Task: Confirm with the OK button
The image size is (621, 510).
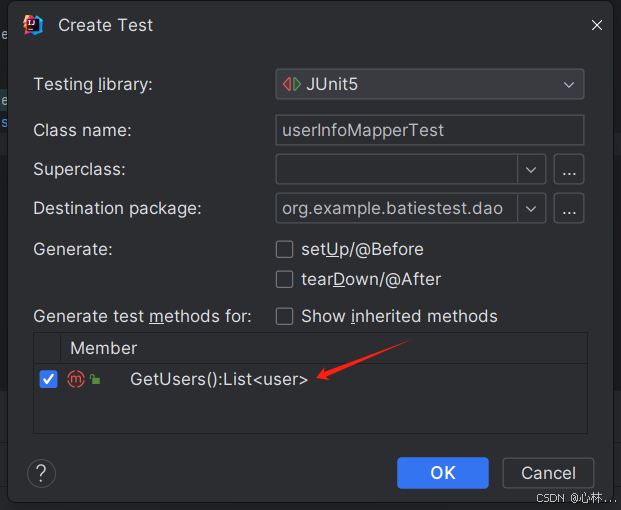Action: (443, 473)
